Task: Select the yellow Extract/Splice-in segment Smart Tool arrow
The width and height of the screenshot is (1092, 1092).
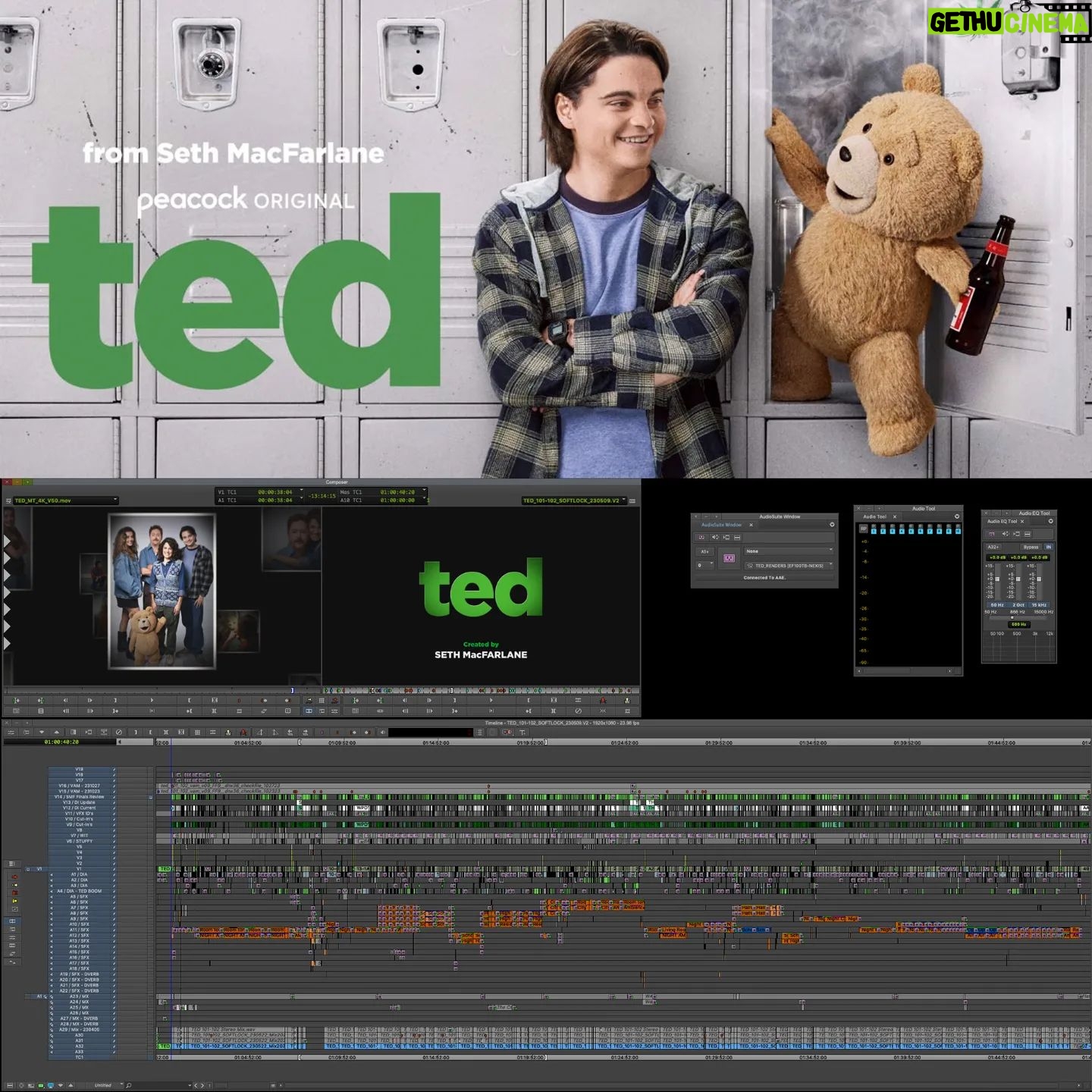Action: pos(14,885)
